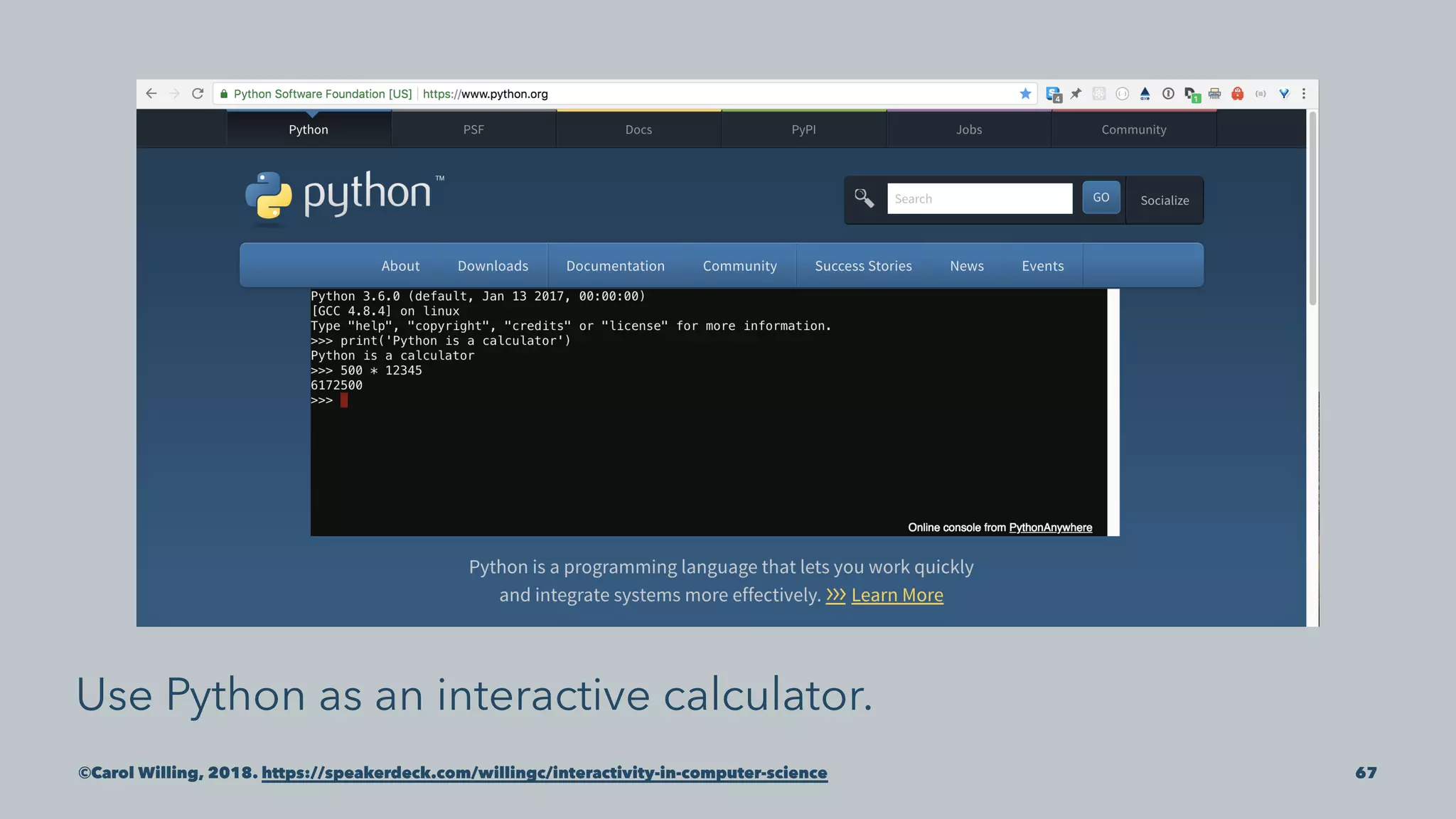
Task: Click the console line '>>> 500 * 12345'
Action: (x=366, y=370)
